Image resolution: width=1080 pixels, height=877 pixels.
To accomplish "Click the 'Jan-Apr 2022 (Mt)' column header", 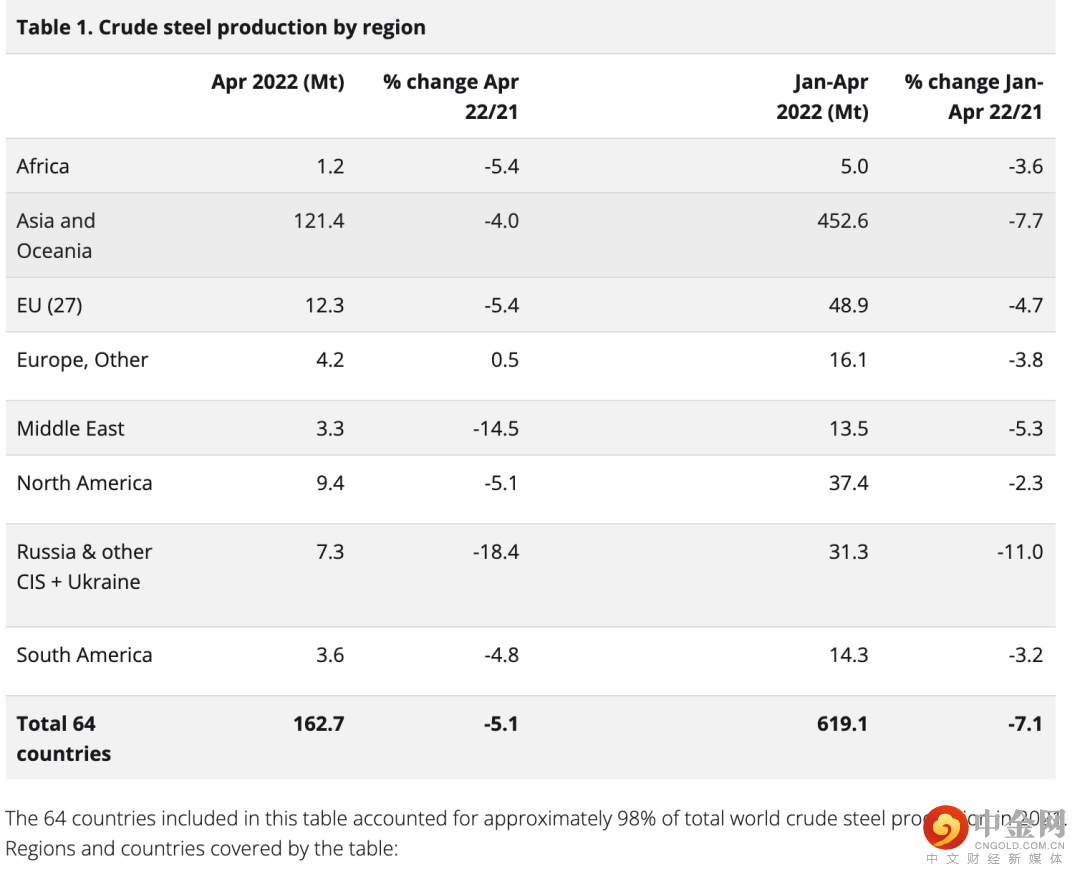I will [x=822, y=96].
